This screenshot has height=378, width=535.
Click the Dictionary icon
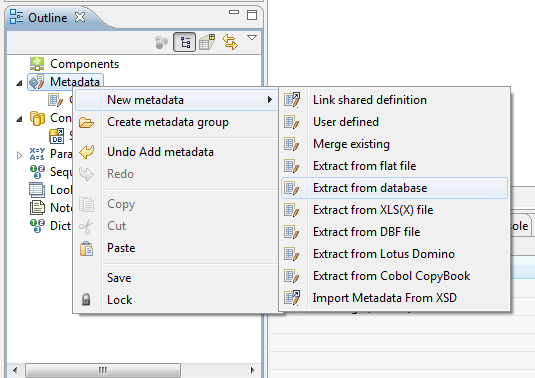point(37,226)
